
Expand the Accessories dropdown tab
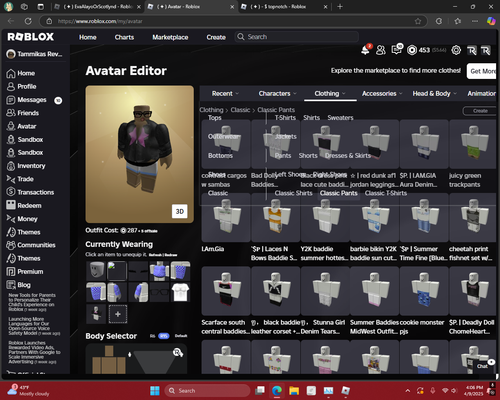(x=382, y=94)
